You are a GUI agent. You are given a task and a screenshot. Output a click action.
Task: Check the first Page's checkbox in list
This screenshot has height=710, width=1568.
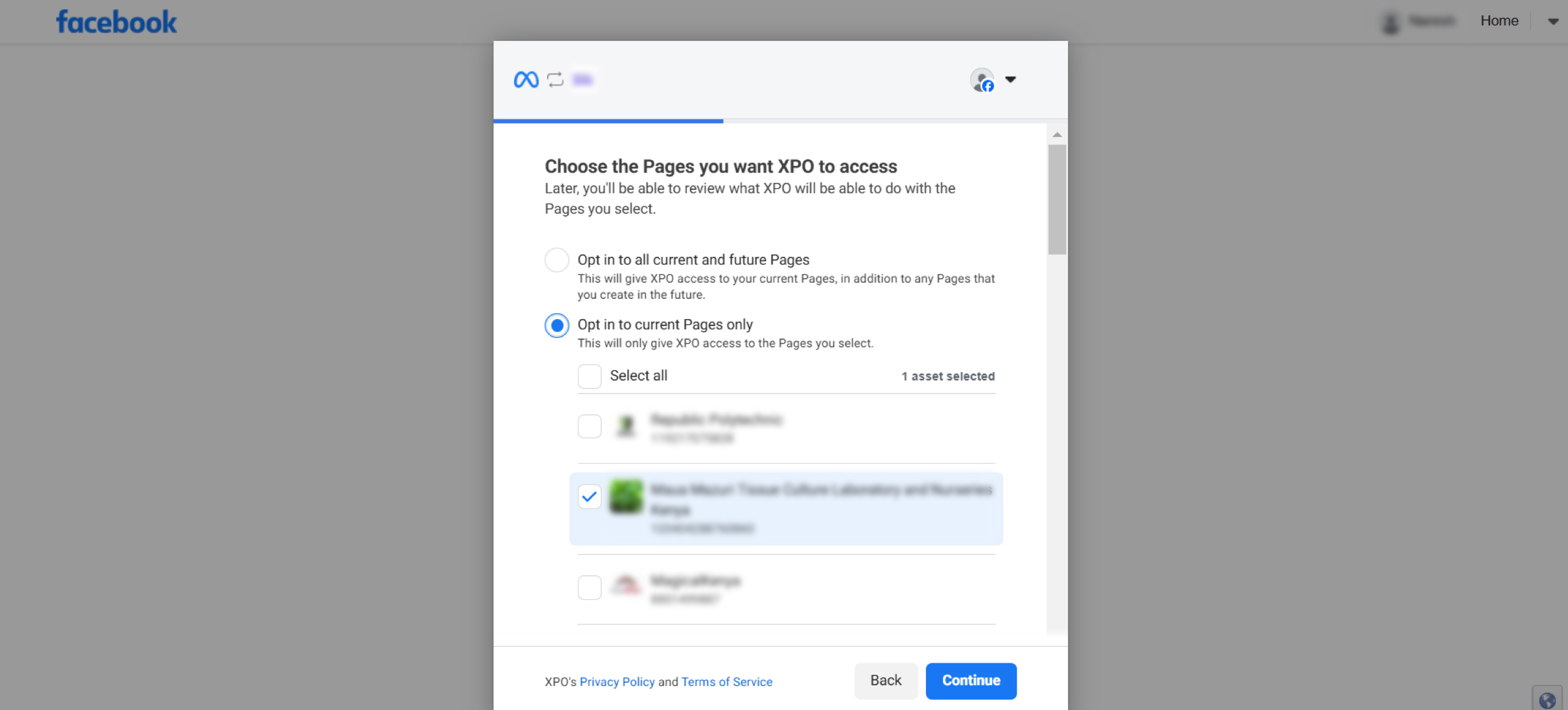click(x=589, y=427)
